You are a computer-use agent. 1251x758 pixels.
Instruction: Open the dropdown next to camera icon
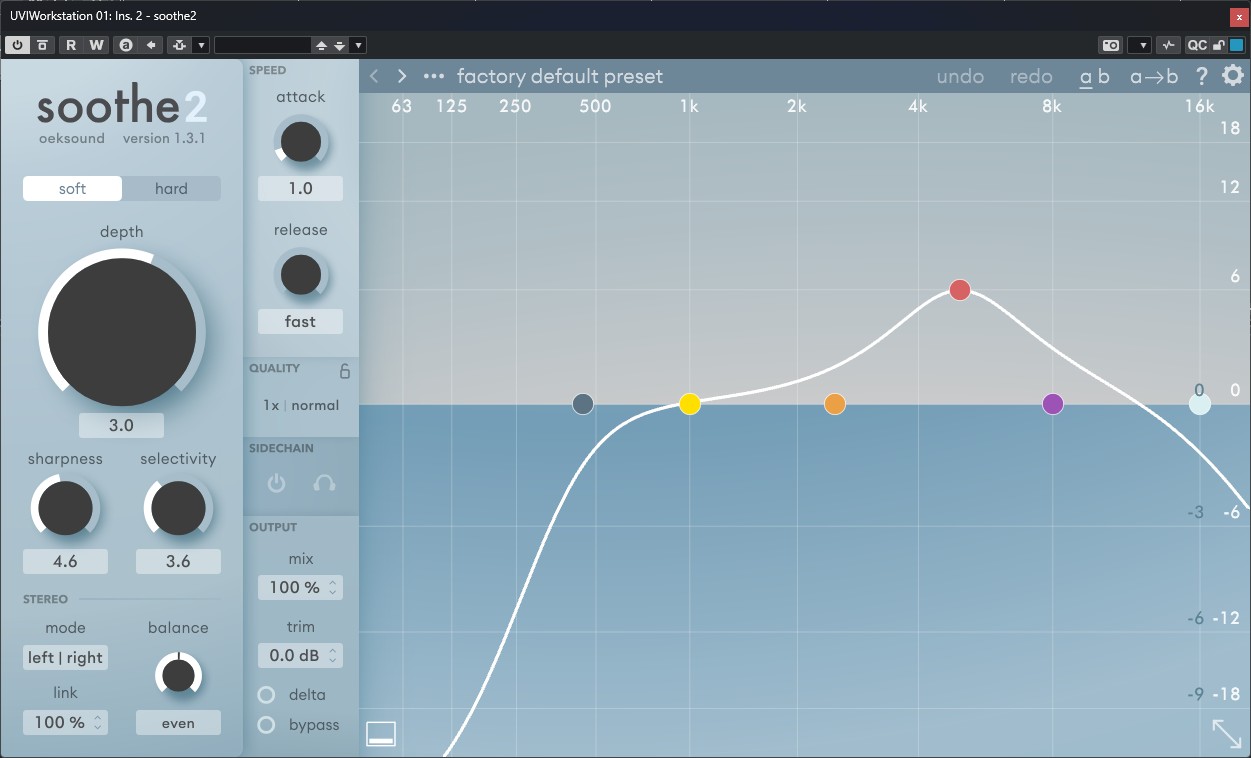coord(1140,45)
